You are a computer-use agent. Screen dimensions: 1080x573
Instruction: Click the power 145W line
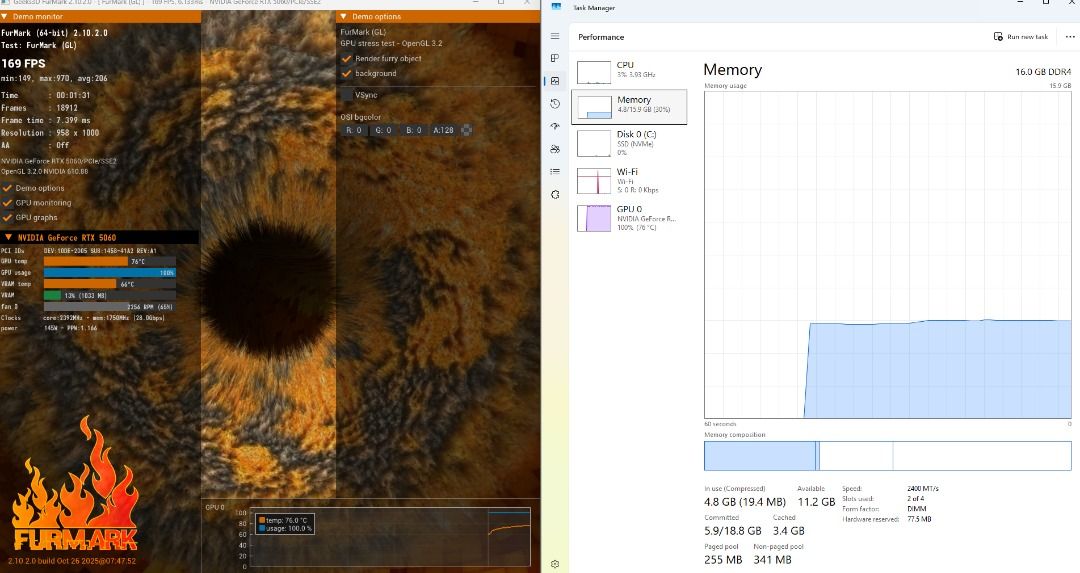click(50, 329)
